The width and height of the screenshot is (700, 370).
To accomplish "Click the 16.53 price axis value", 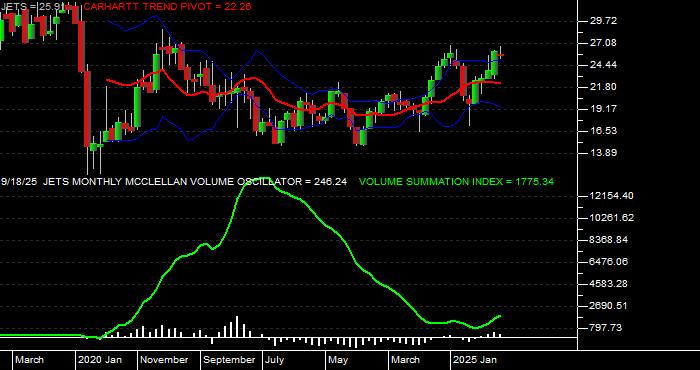I will coord(603,131).
